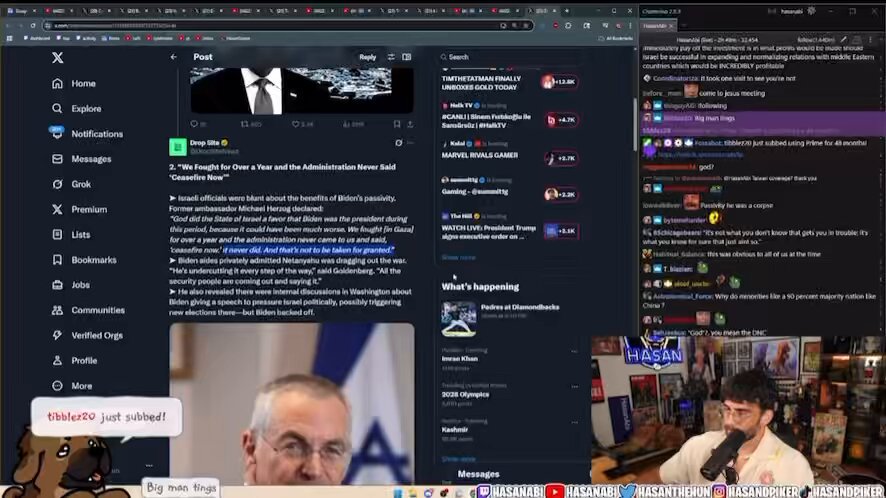
Task: Click the reply comment icon under image
Action: point(194,124)
